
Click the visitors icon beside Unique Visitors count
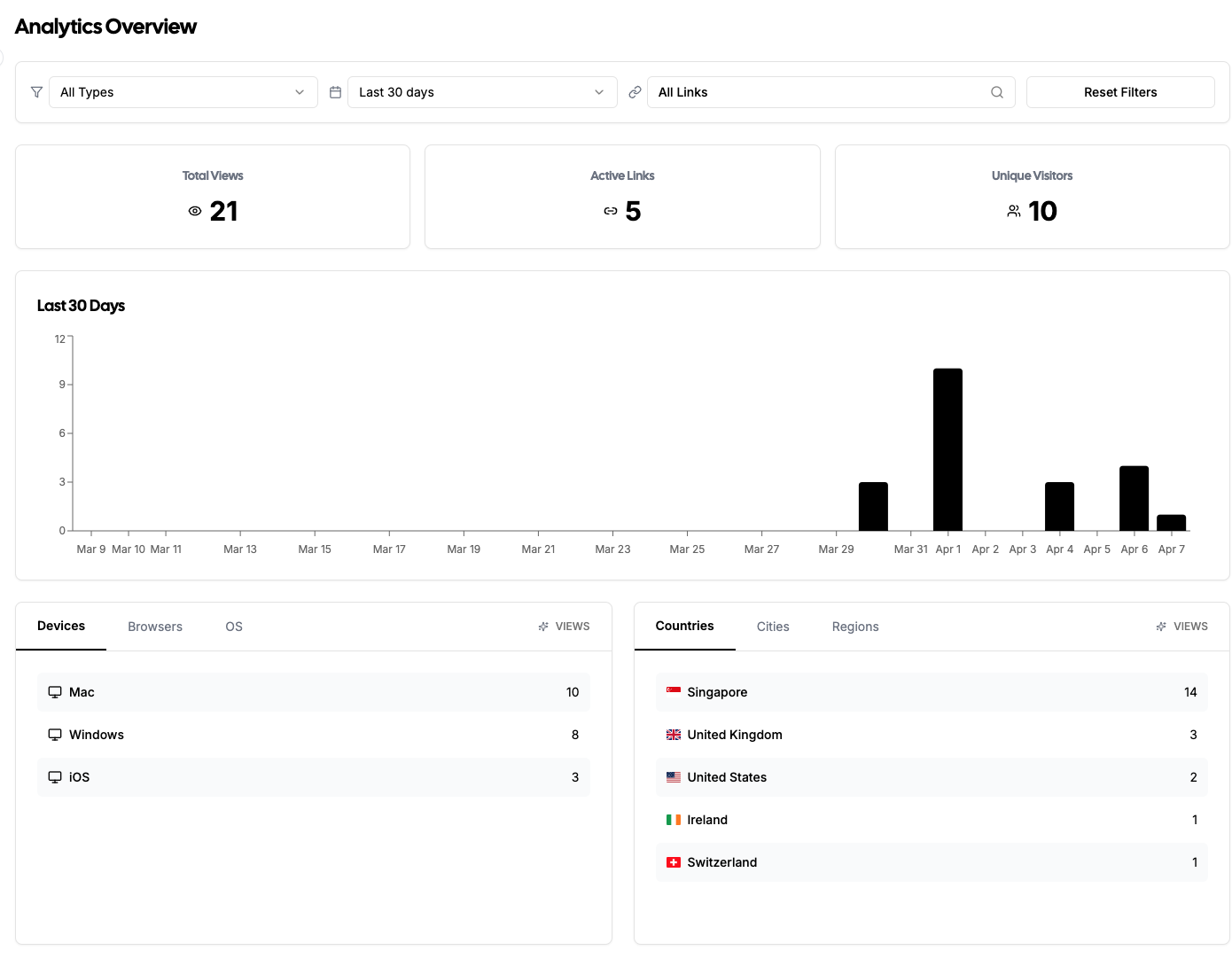click(x=1013, y=211)
